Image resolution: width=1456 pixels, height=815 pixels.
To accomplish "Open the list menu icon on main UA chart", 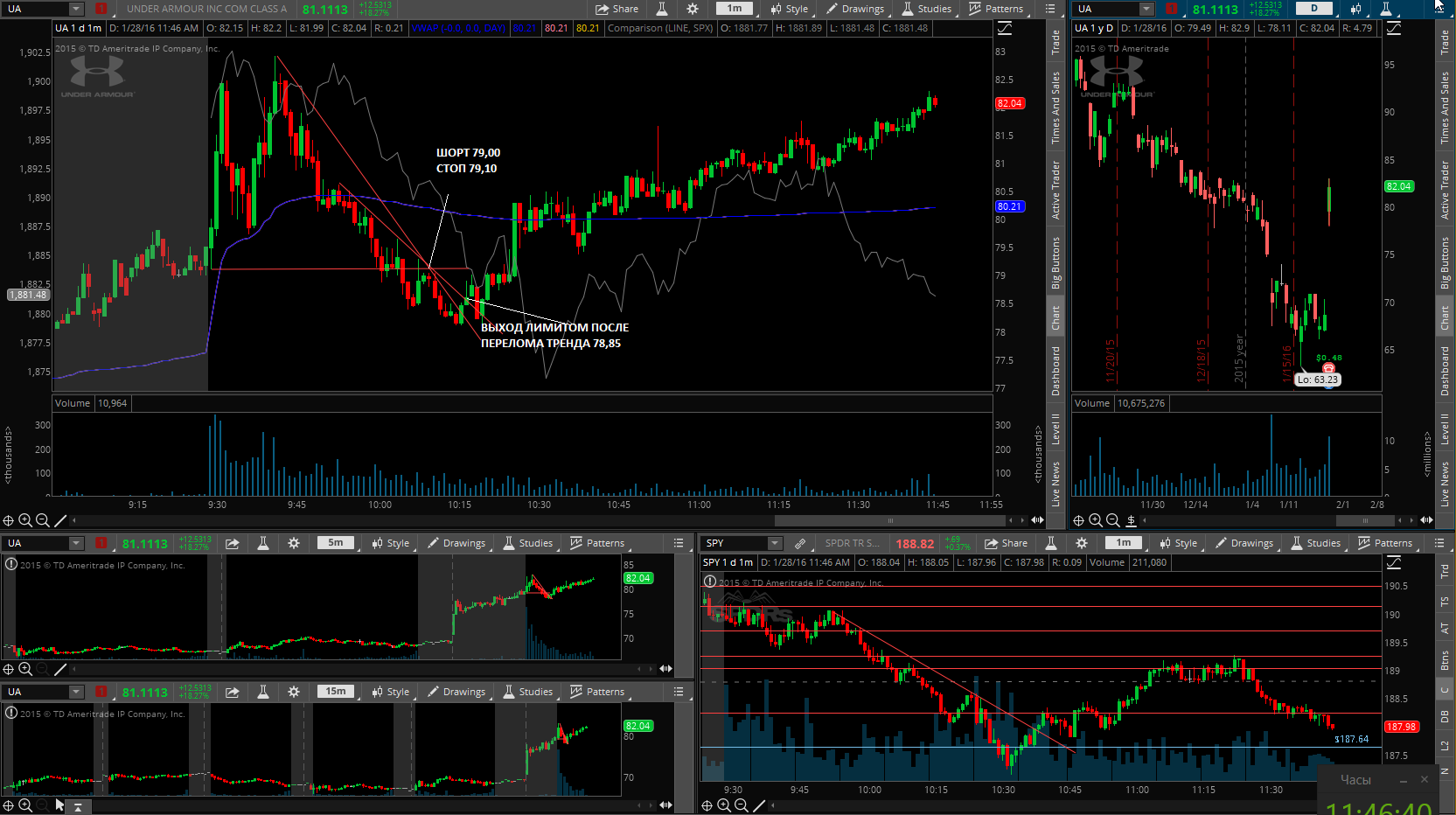I will point(1050,9).
